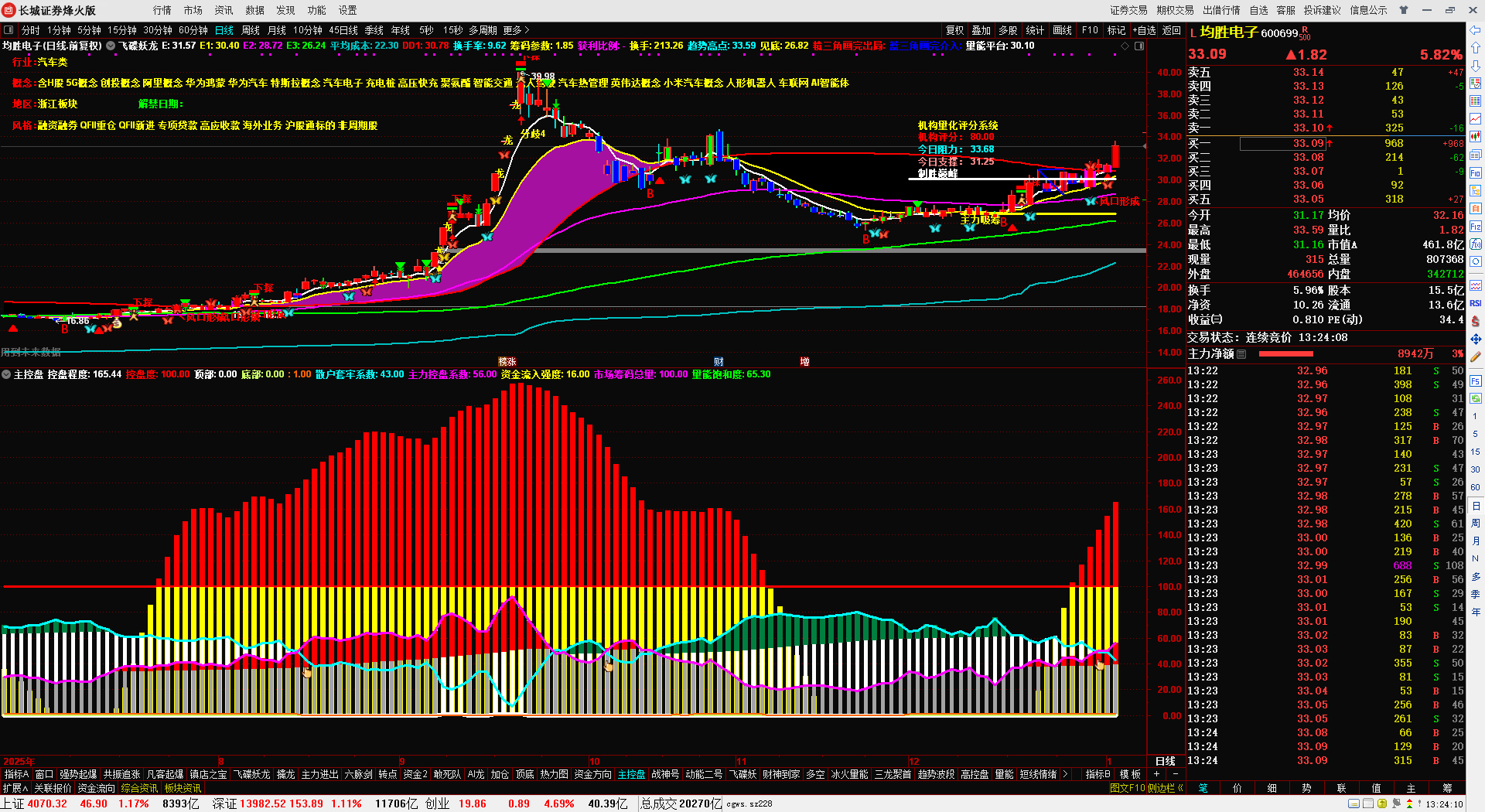
Task: Click the yellow coin icon in status bar
Action: tap(1382, 804)
